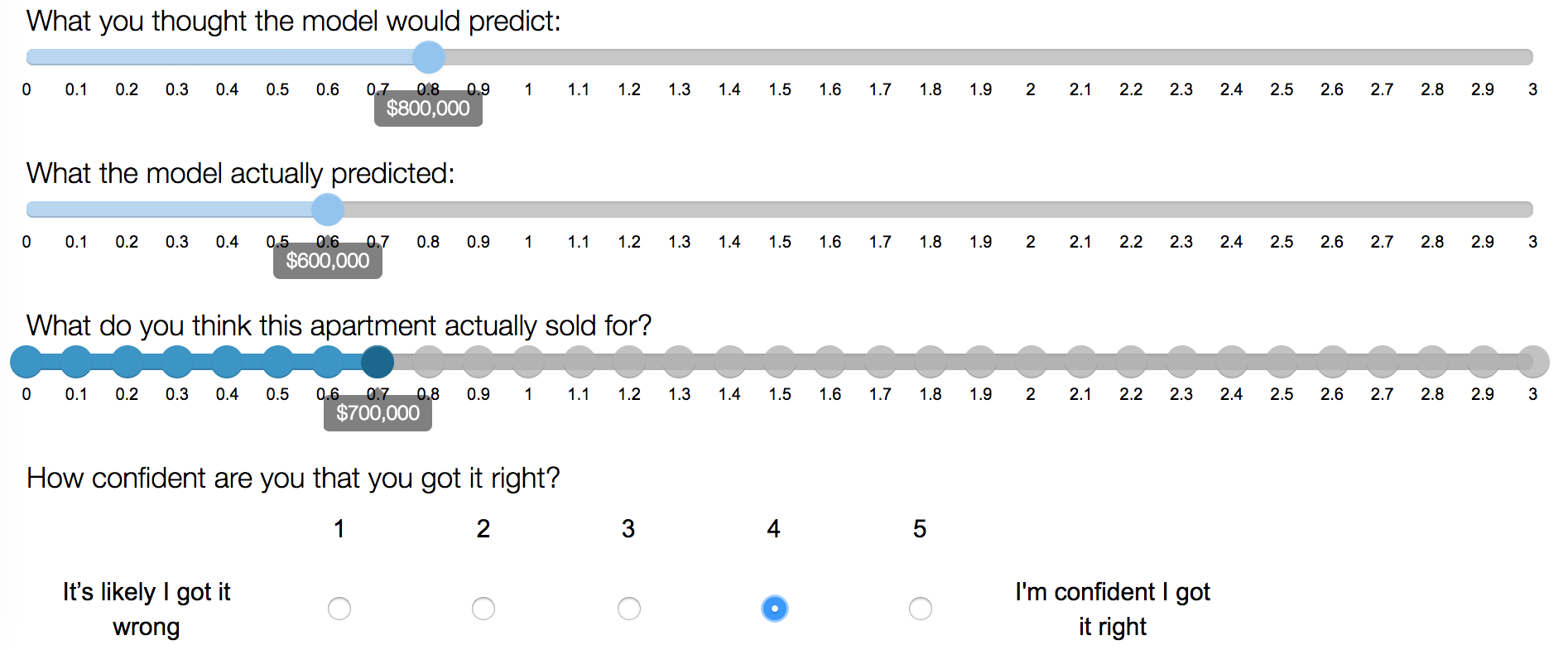Click the $700,000 tooltip label
Screen dimensions: 1568x650
(x=378, y=412)
